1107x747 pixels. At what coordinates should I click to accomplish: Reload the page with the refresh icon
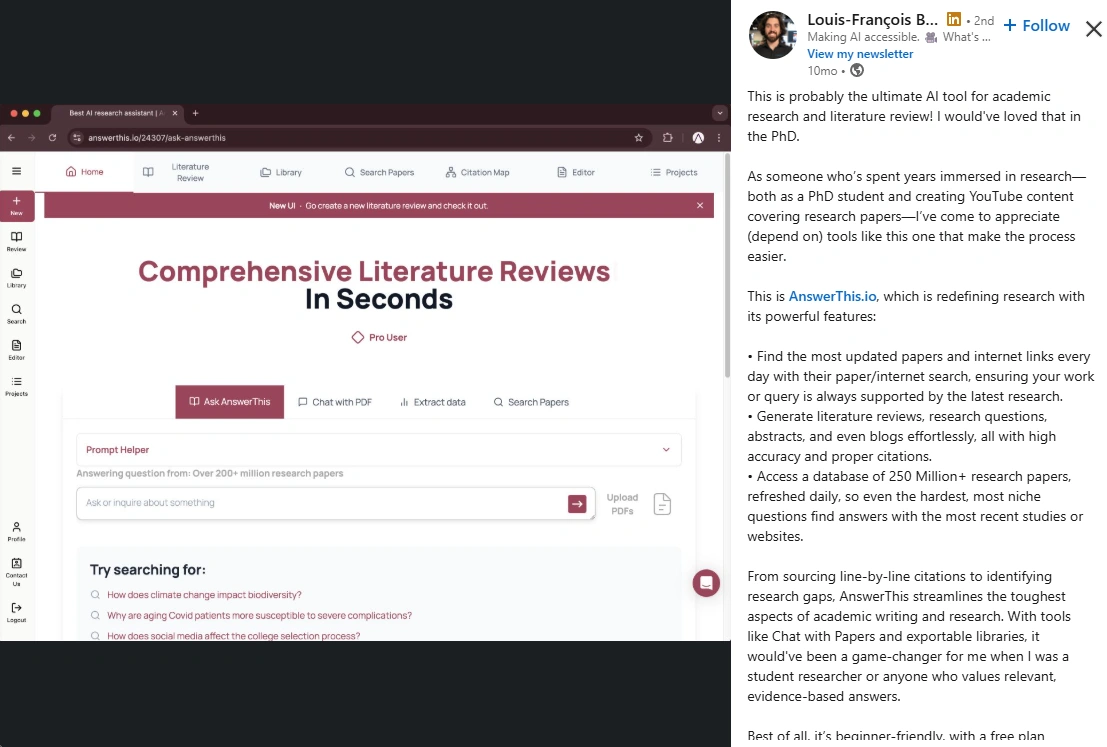pyautogui.click(x=52, y=138)
